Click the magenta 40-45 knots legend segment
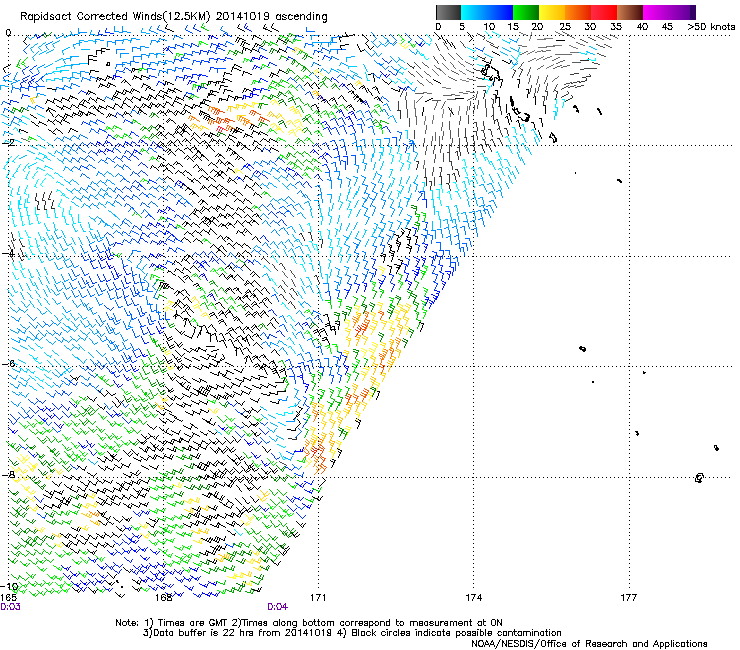Image resolution: width=740 pixels, height=650 pixels. (656, 12)
